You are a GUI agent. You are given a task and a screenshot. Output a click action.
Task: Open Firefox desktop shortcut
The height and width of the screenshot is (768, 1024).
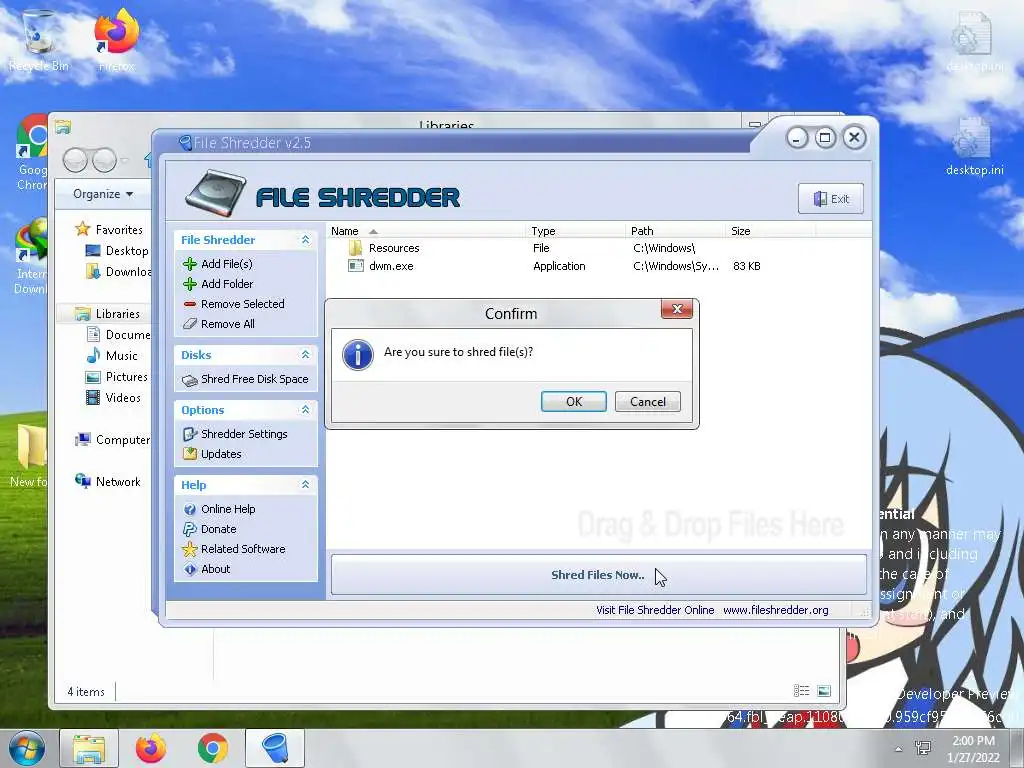(x=116, y=40)
